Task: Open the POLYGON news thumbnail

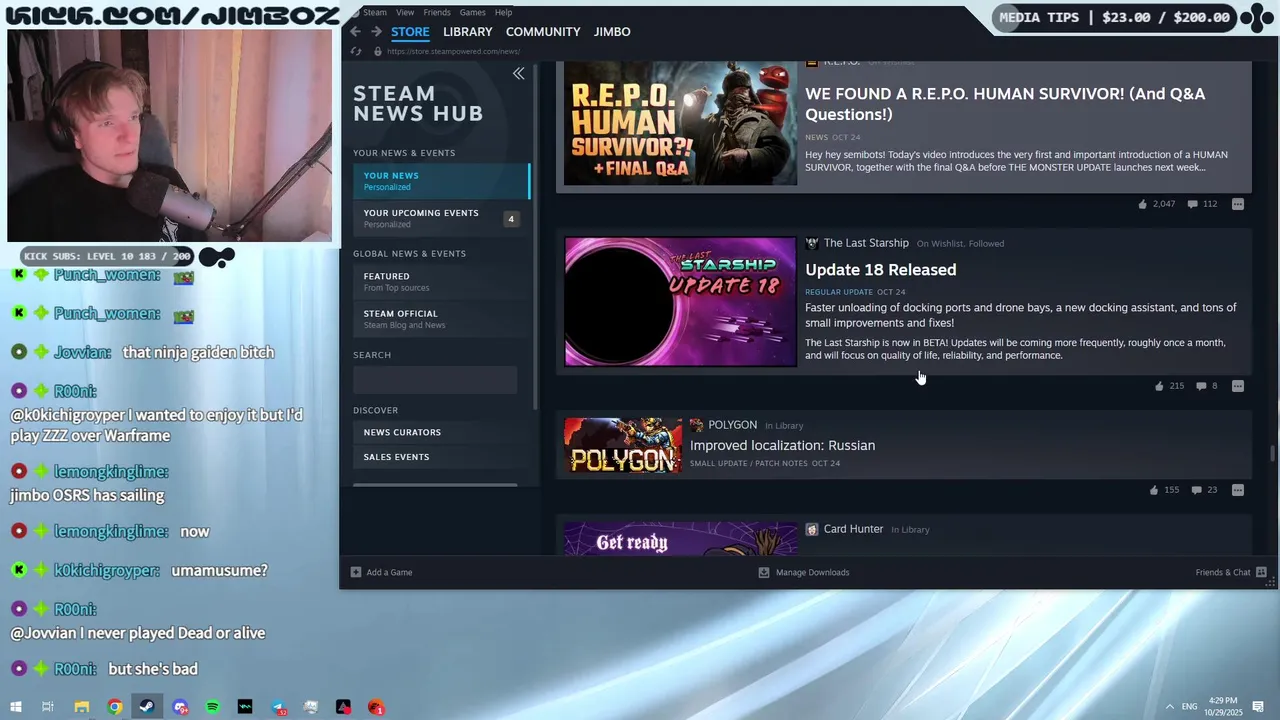Action: [x=623, y=445]
